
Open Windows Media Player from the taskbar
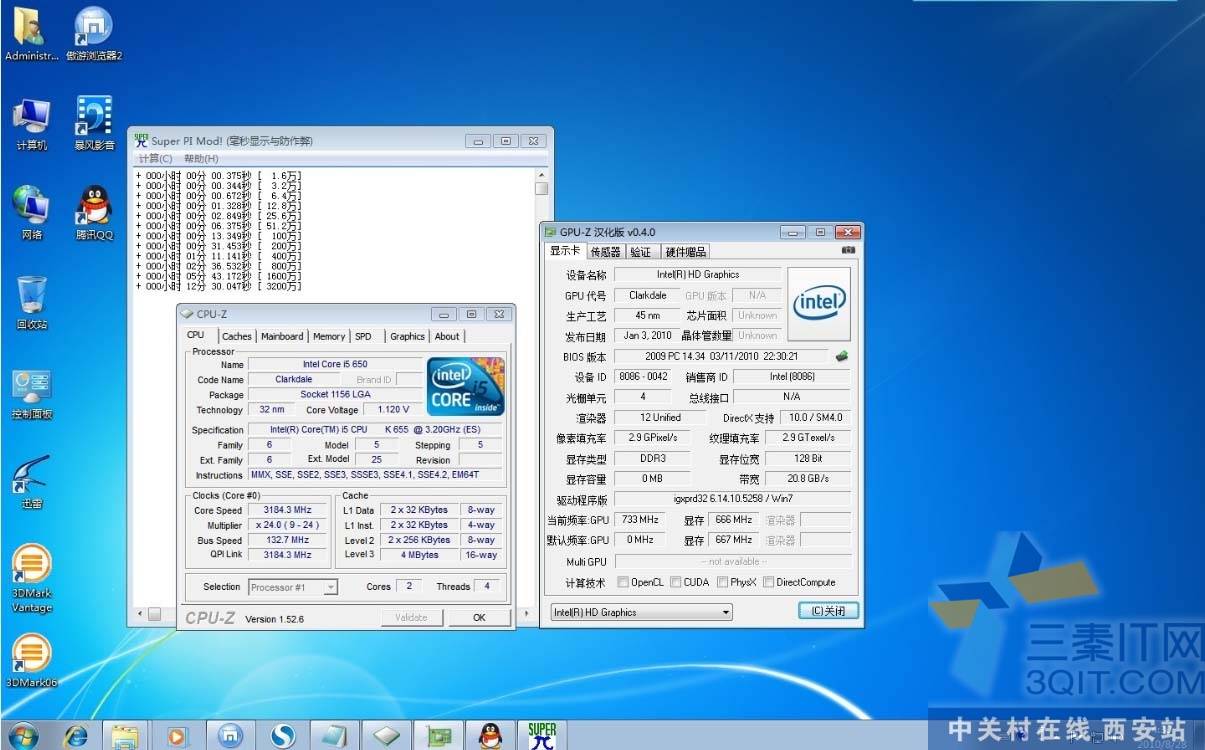coord(176,737)
